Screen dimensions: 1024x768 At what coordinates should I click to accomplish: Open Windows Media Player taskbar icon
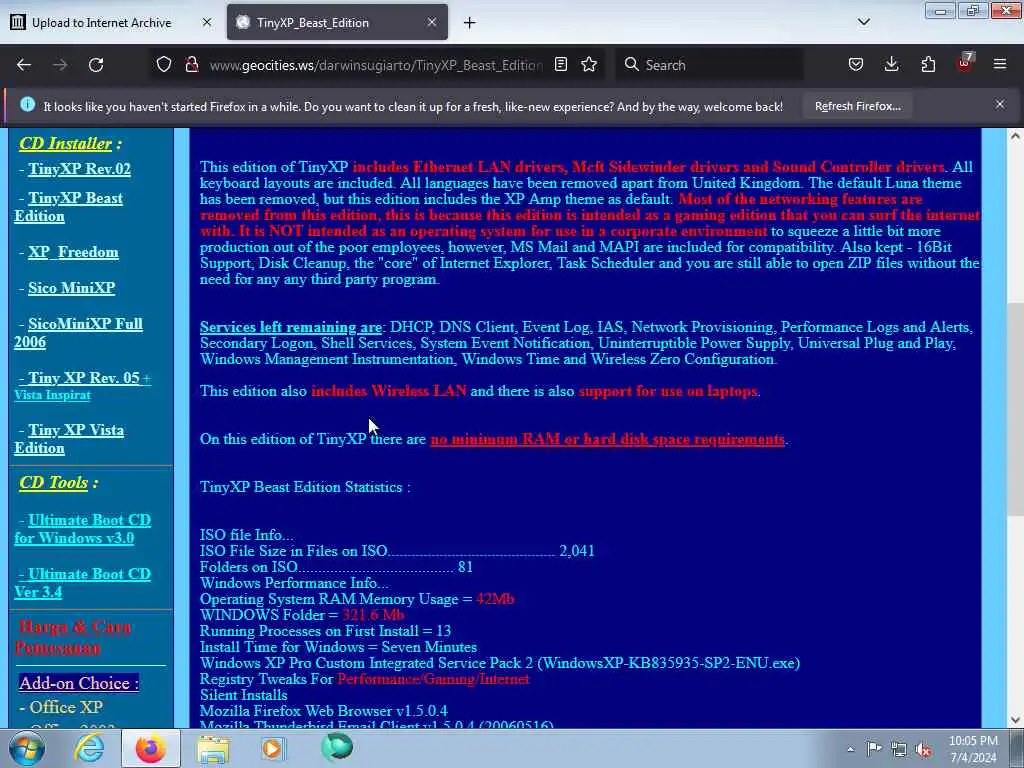coord(273,748)
